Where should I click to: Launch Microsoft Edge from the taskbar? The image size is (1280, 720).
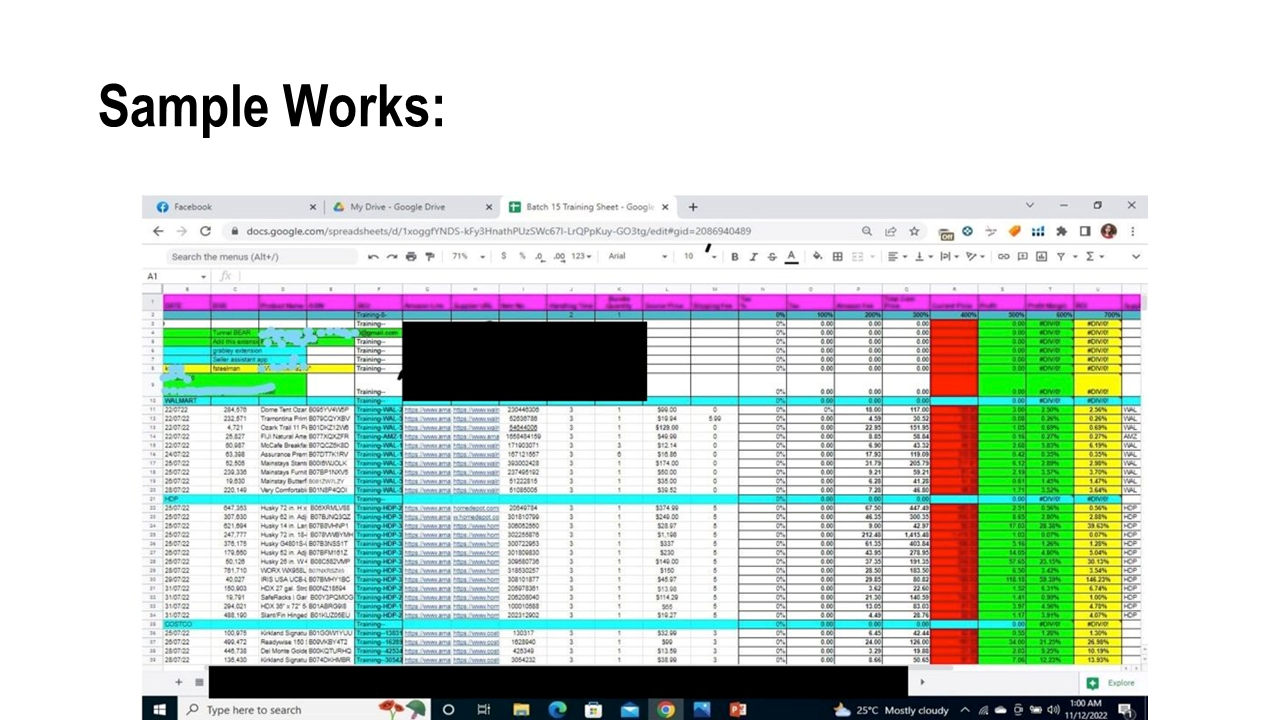click(557, 710)
